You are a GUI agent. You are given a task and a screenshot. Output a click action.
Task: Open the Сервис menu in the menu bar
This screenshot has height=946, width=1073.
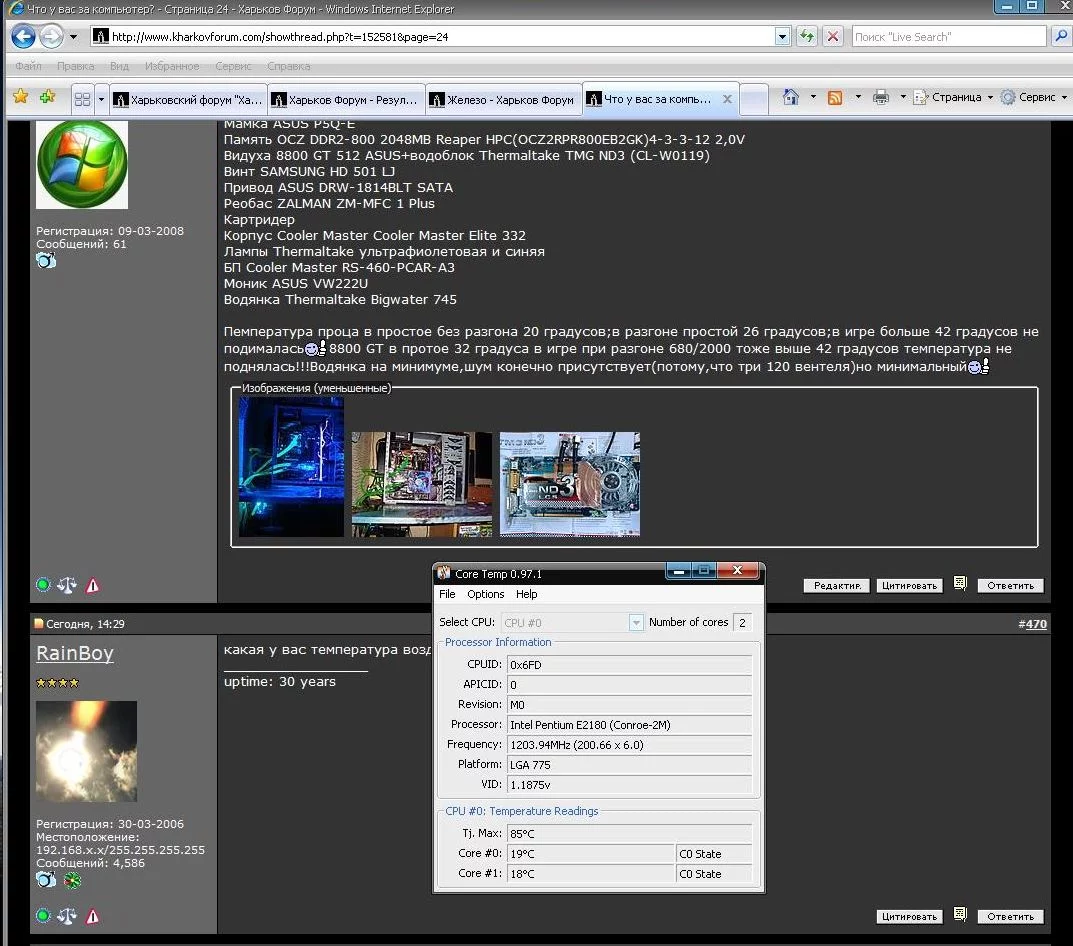tap(233, 66)
